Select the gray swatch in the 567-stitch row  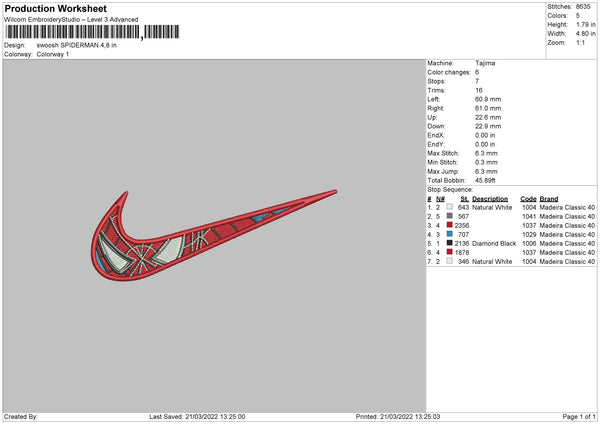[449, 216]
